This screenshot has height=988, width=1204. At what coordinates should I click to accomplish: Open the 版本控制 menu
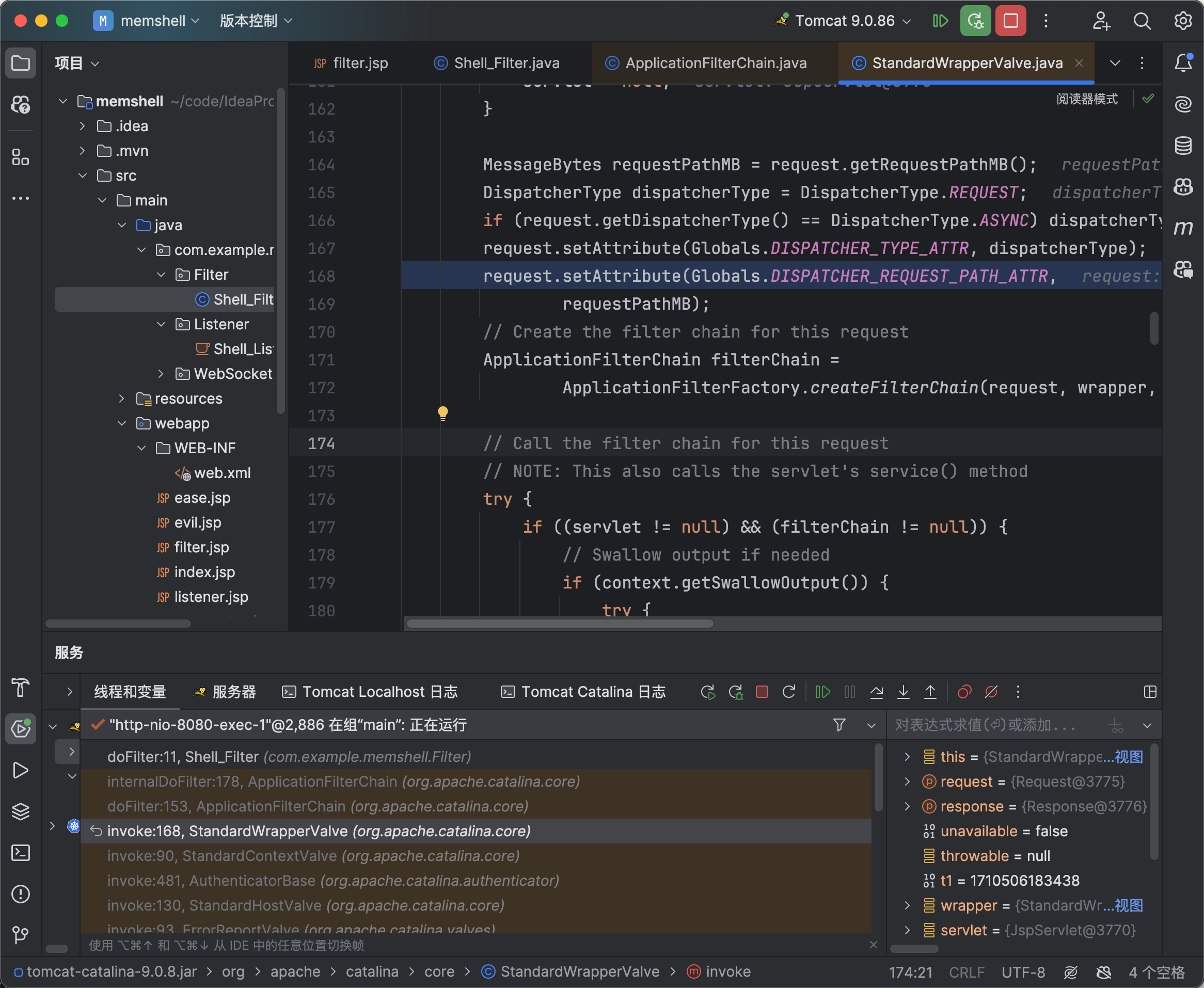pos(256,21)
